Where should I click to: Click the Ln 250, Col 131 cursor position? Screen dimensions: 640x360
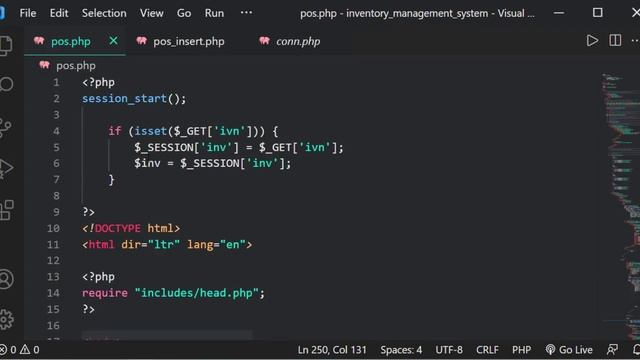(x=332, y=350)
